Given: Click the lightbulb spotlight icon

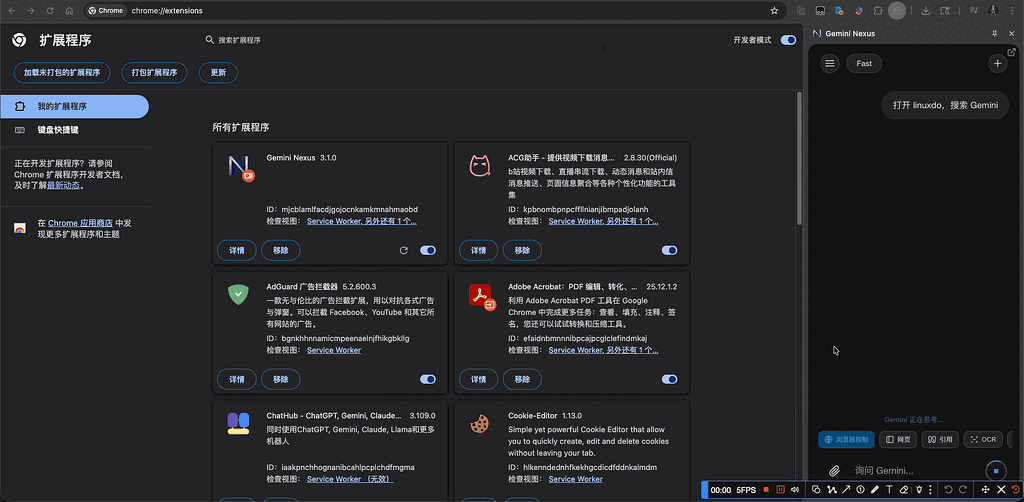Looking at the screenshot, I should (x=920, y=490).
